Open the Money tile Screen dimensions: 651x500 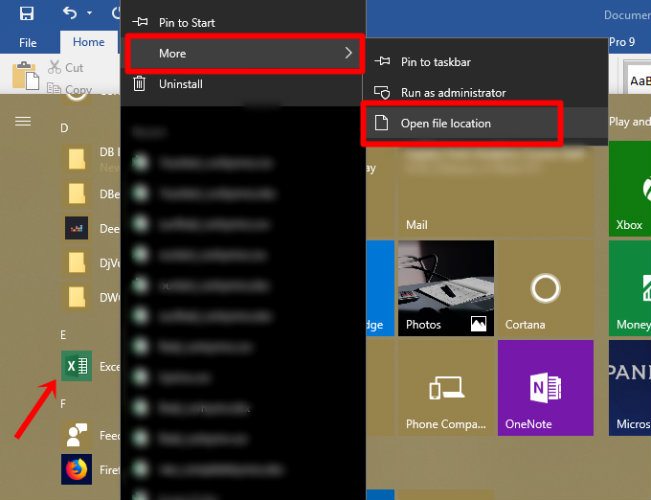(x=630, y=288)
